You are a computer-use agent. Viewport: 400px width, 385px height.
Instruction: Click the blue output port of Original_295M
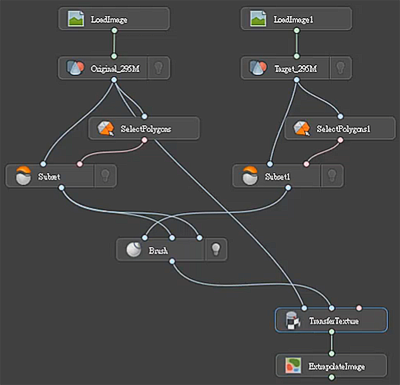click(114, 80)
